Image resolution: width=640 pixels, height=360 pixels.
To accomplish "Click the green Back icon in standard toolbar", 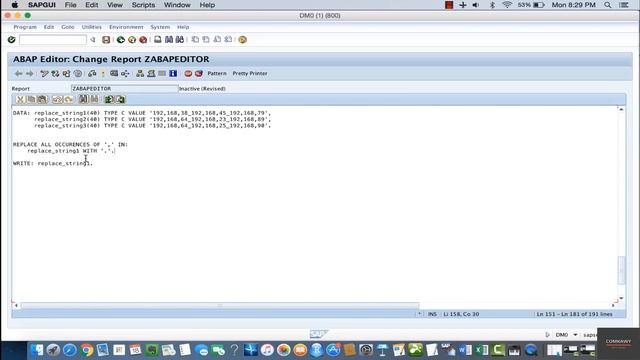I will click(120, 40).
